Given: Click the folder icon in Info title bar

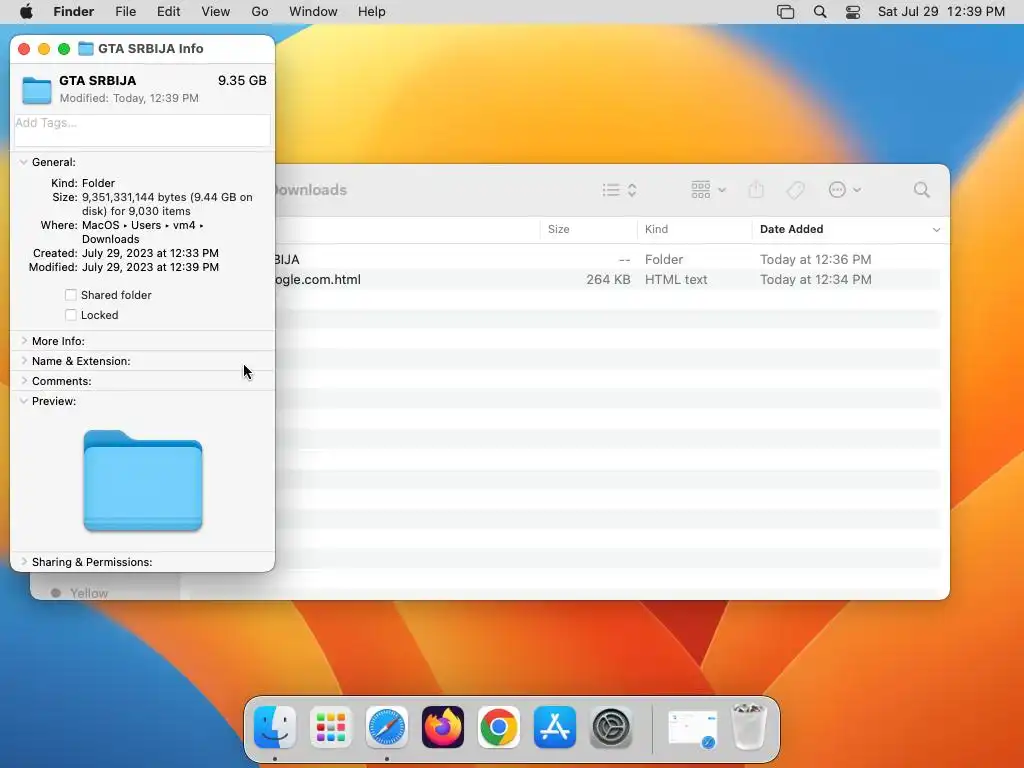Looking at the screenshot, I should (x=86, y=48).
